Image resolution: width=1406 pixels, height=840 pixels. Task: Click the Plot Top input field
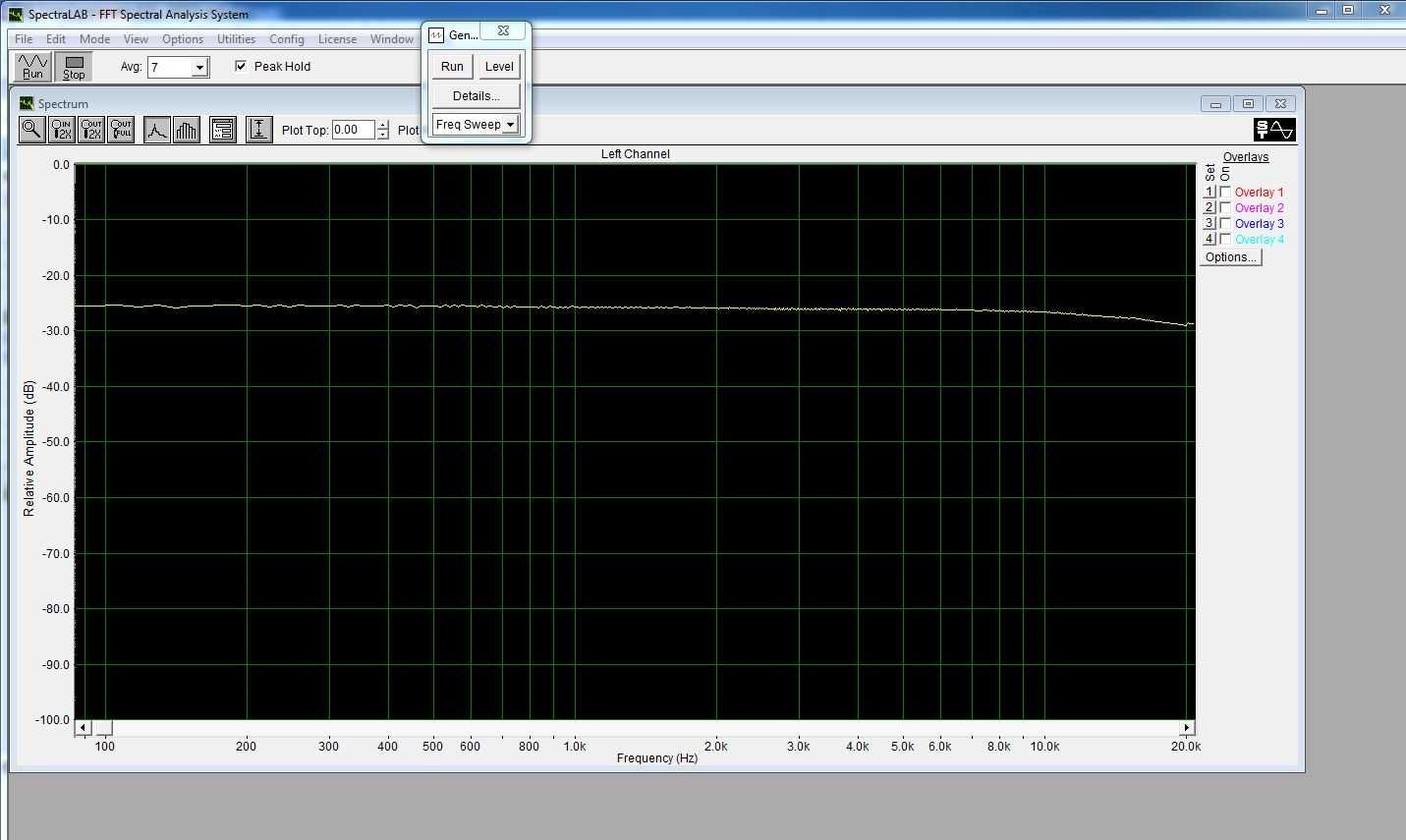pyautogui.click(x=354, y=130)
